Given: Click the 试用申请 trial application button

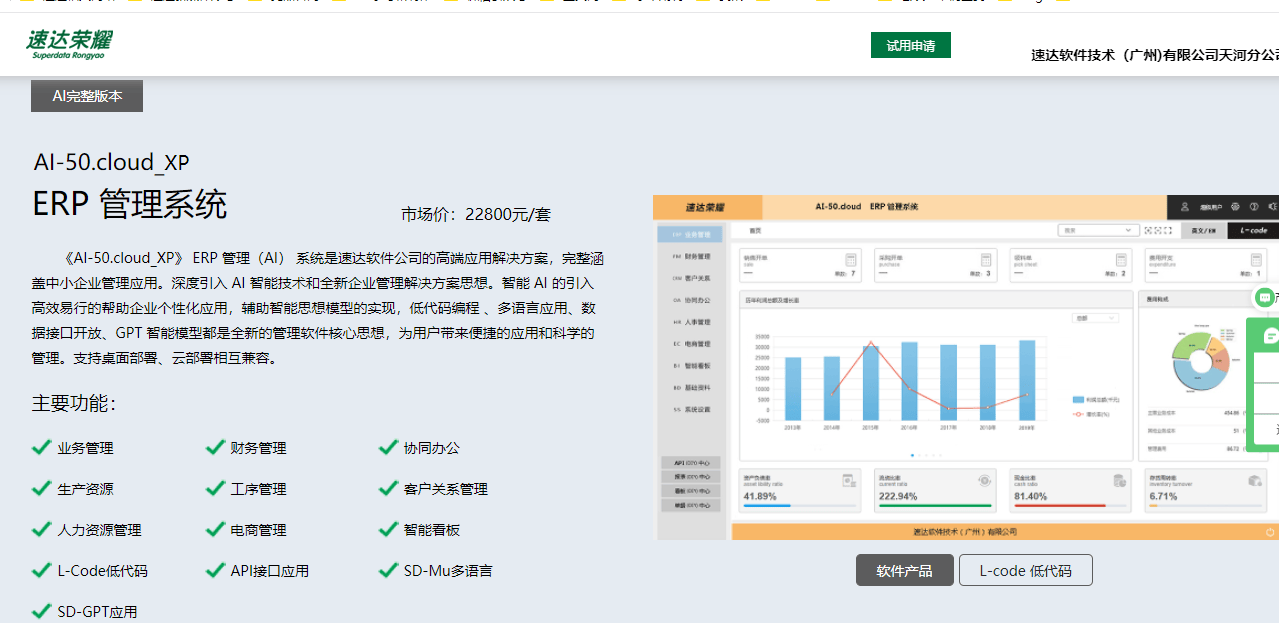Looking at the screenshot, I should click(x=910, y=45).
